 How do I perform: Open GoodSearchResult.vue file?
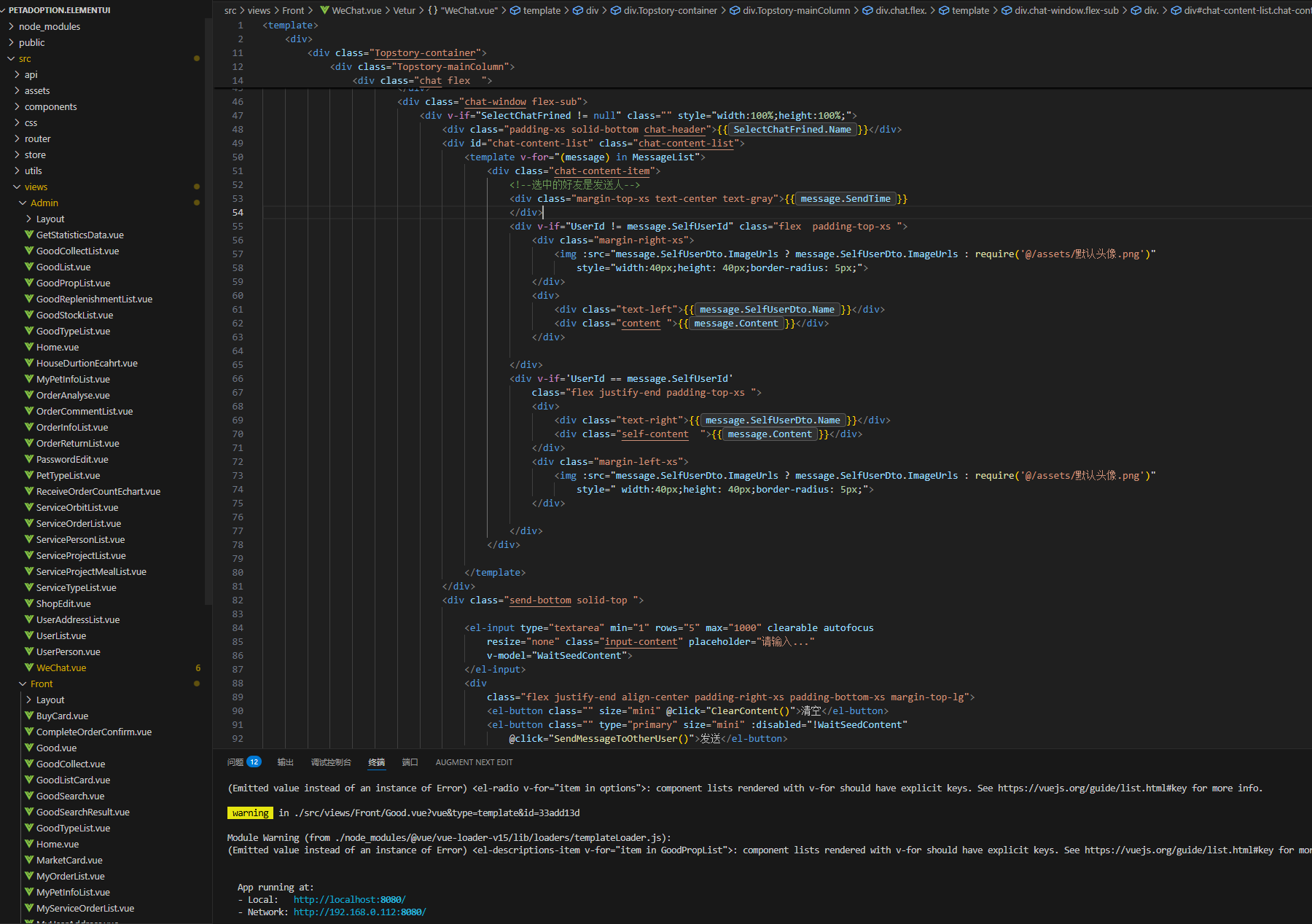(83, 812)
